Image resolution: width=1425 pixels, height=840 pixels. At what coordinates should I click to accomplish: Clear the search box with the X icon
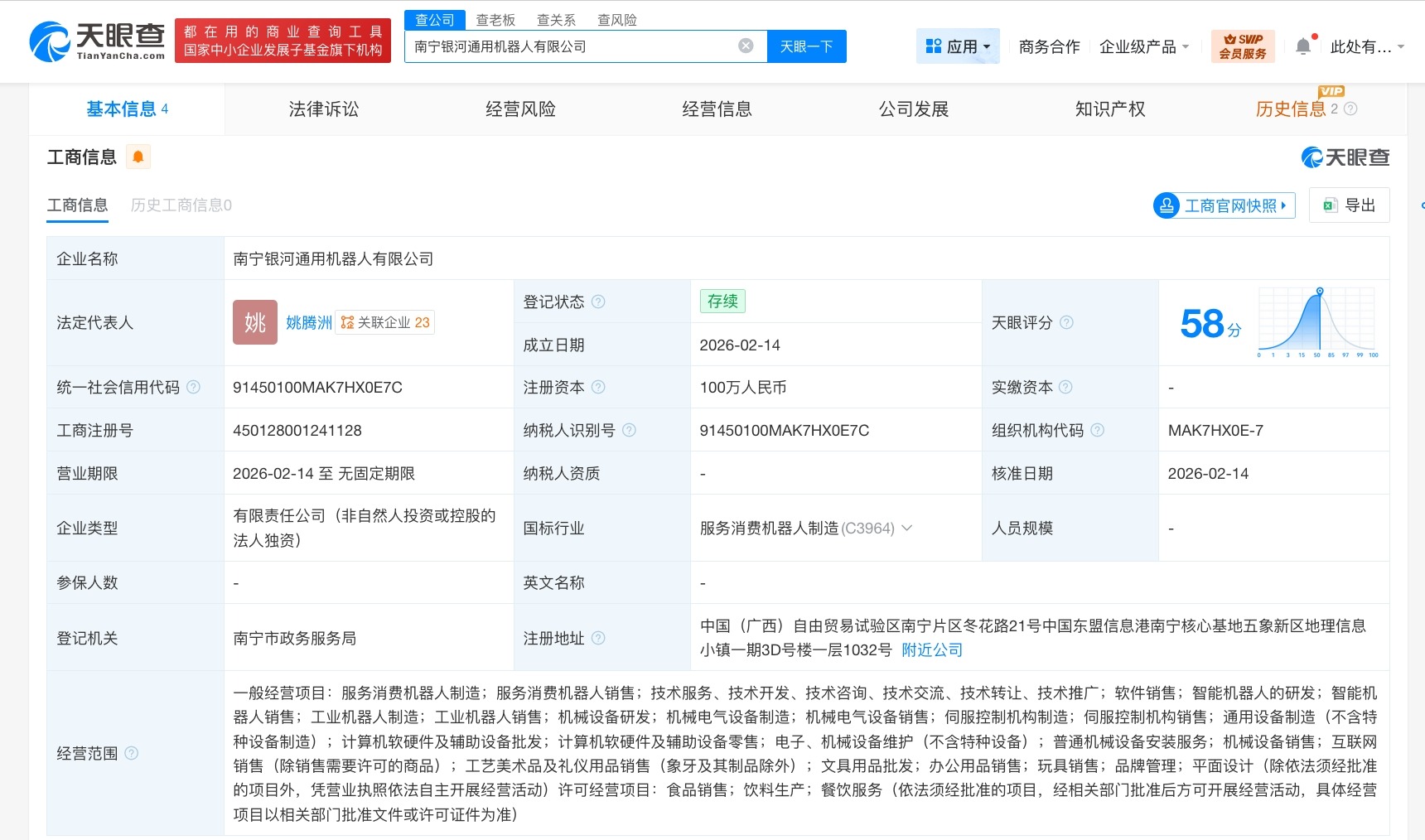point(745,46)
